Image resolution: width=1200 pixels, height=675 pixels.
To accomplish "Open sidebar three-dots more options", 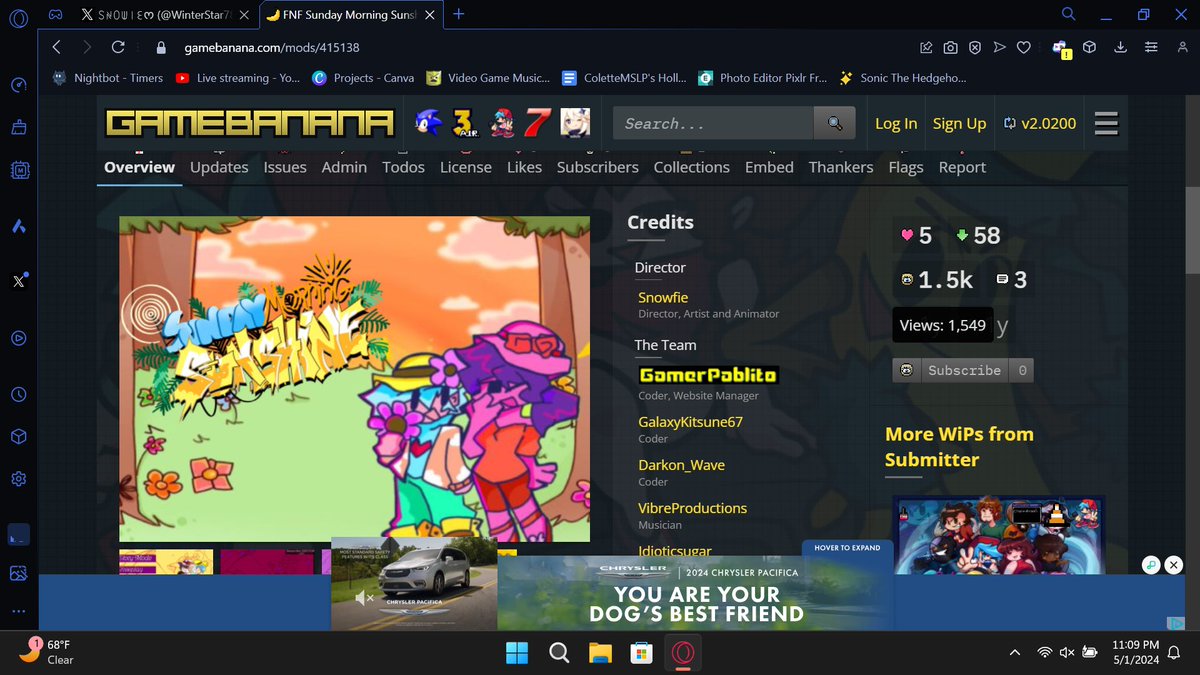I will (x=19, y=610).
